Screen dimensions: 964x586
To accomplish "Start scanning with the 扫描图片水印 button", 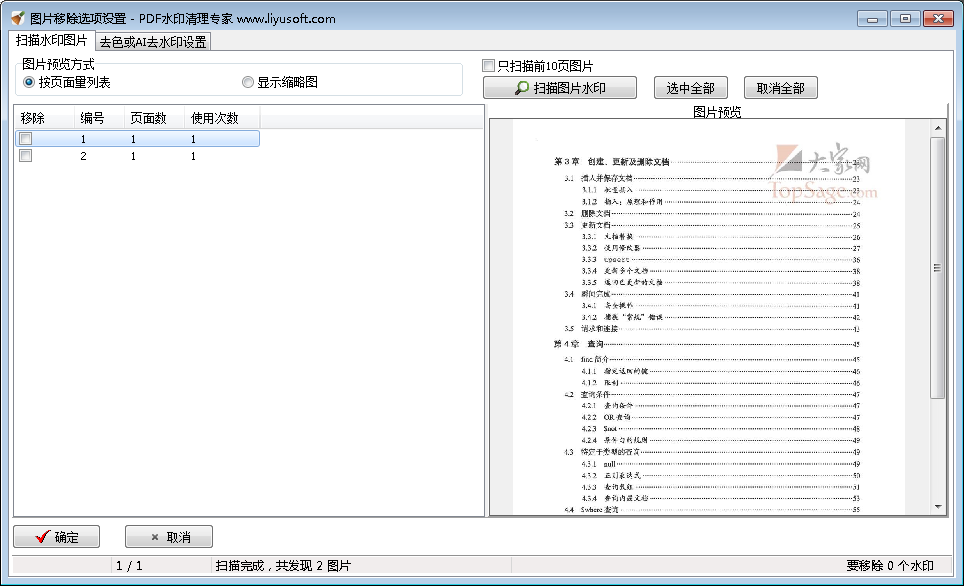I will click(560, 87).
